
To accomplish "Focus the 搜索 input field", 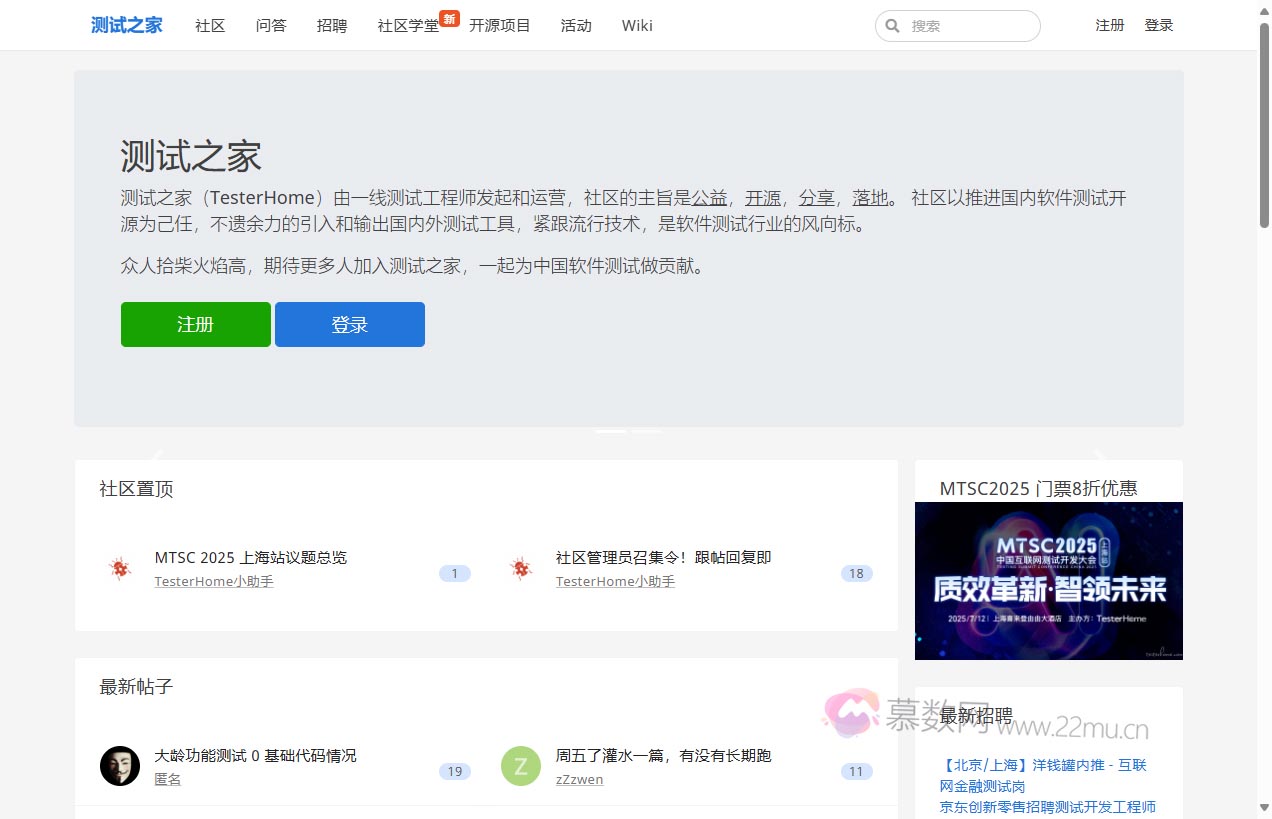I will 970,26.
